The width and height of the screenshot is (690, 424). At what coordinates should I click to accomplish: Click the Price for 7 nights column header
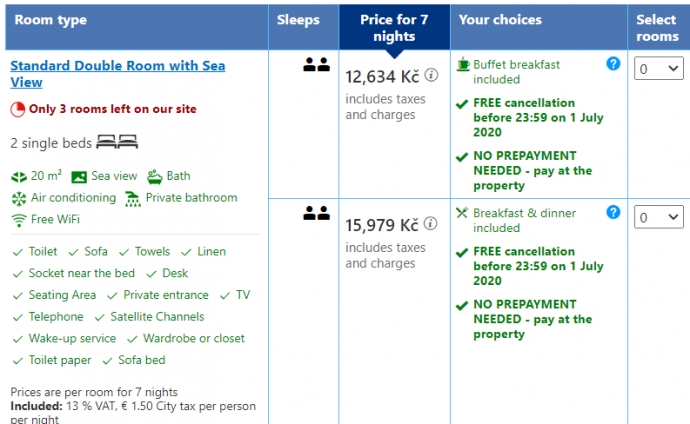click(x=394, y=28)
